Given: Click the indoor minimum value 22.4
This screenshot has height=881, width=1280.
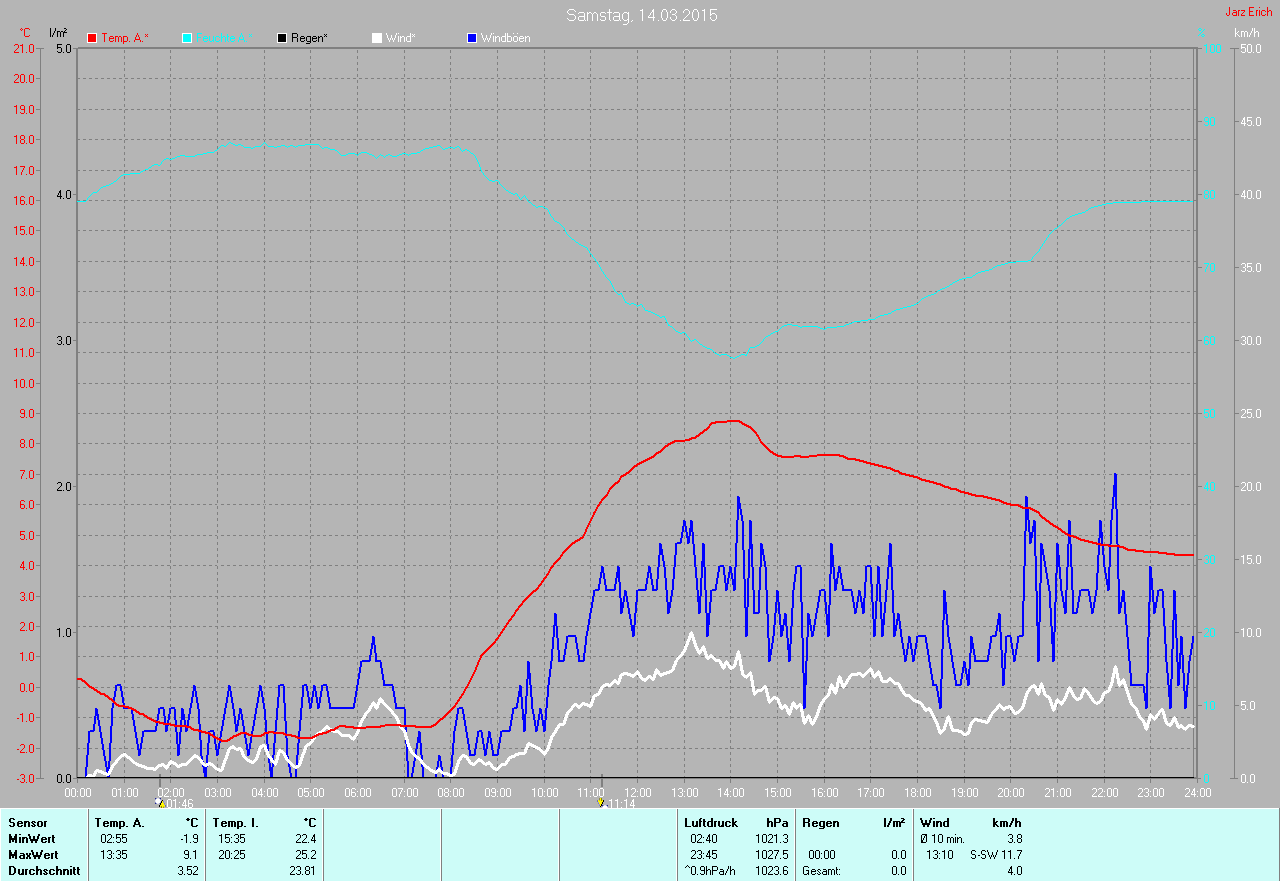Looking at the screenshot, I should coord(305,838).
